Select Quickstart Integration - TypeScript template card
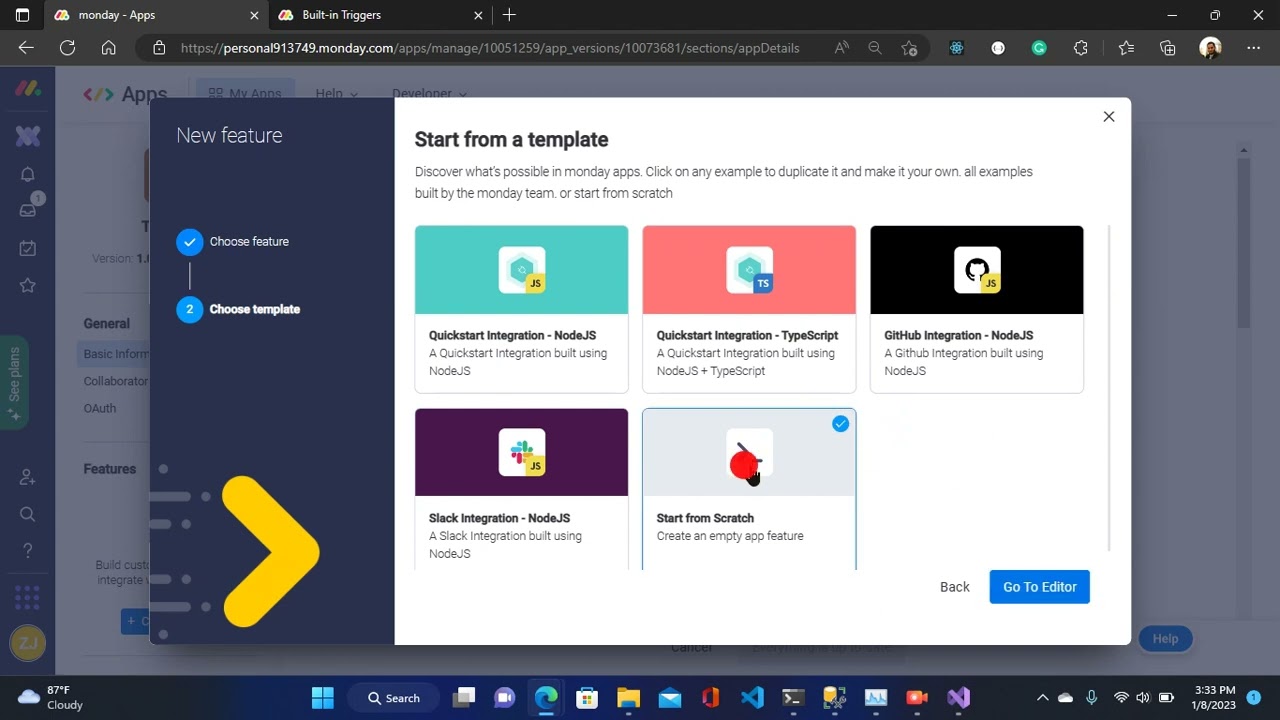The width and height of the screenshot is (1280, 720). (x=749, y=309)
